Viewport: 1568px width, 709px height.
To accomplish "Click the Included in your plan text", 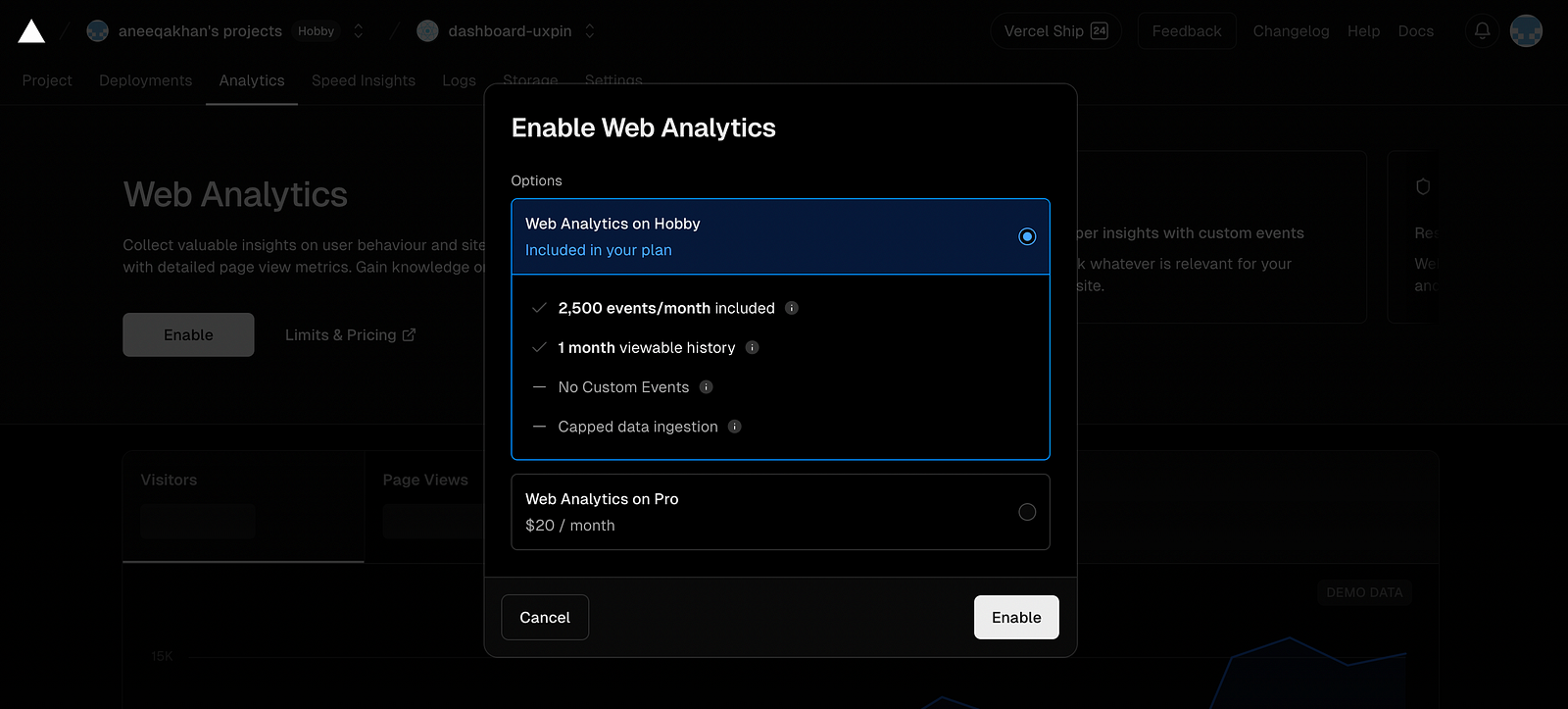I will (599, 250).
